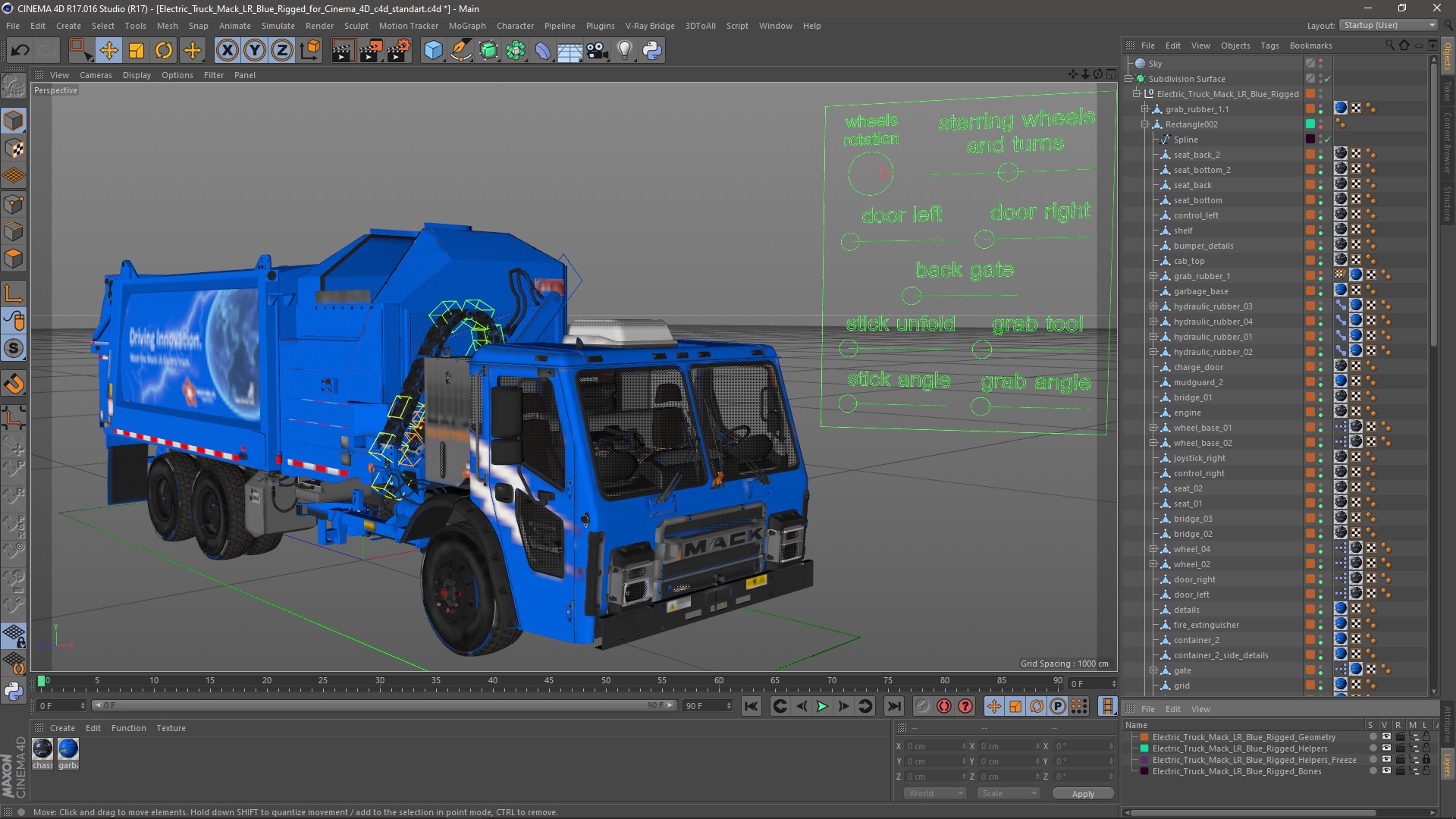Toggle Y axis lock icon

[254, 51]
